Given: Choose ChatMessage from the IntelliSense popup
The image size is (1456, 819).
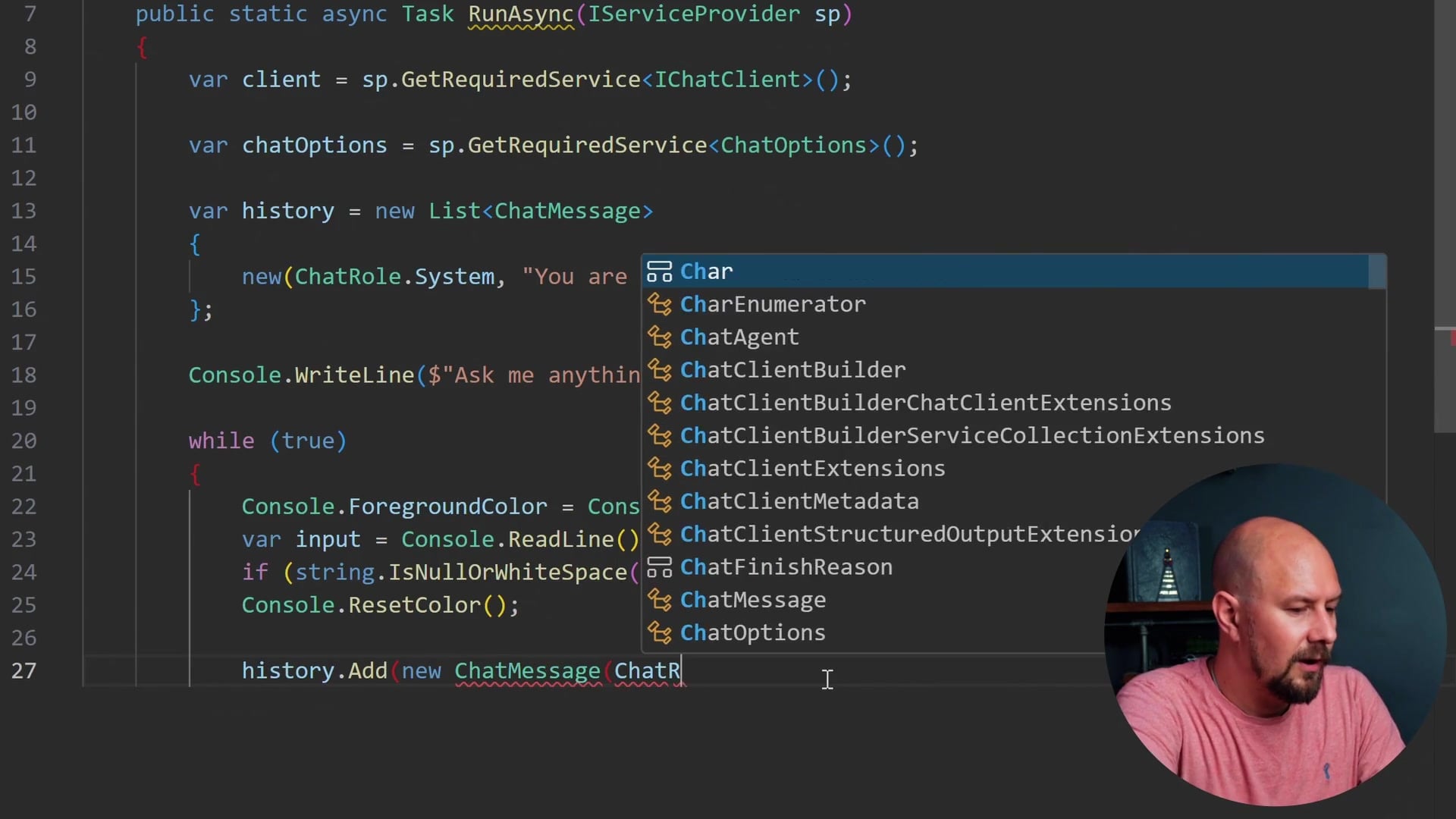Looking at the screenshot, I should click(753, 600).
